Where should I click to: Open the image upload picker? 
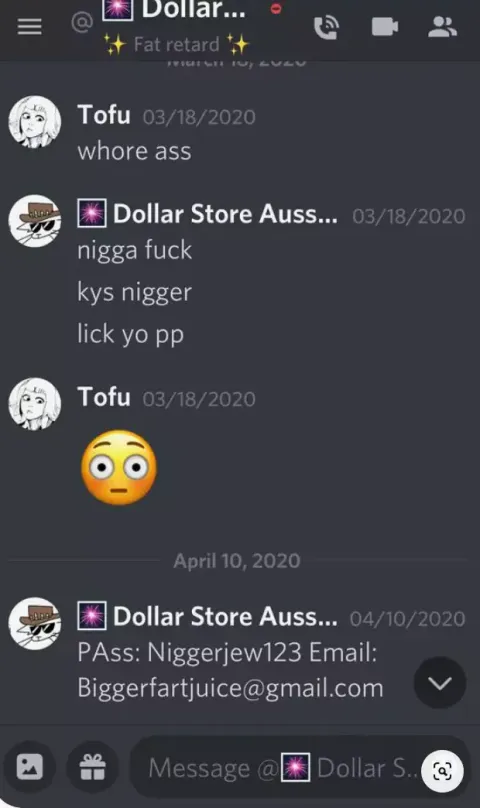coord(30,767)
